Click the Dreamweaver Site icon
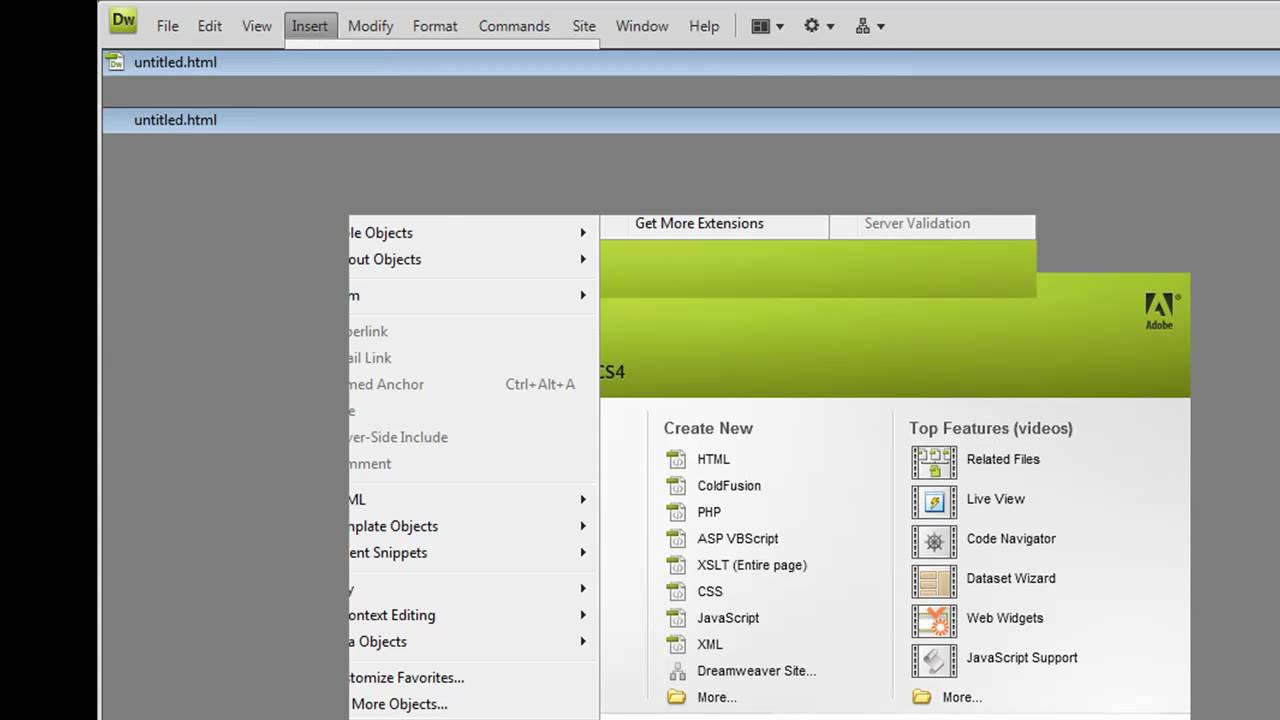 677,671
